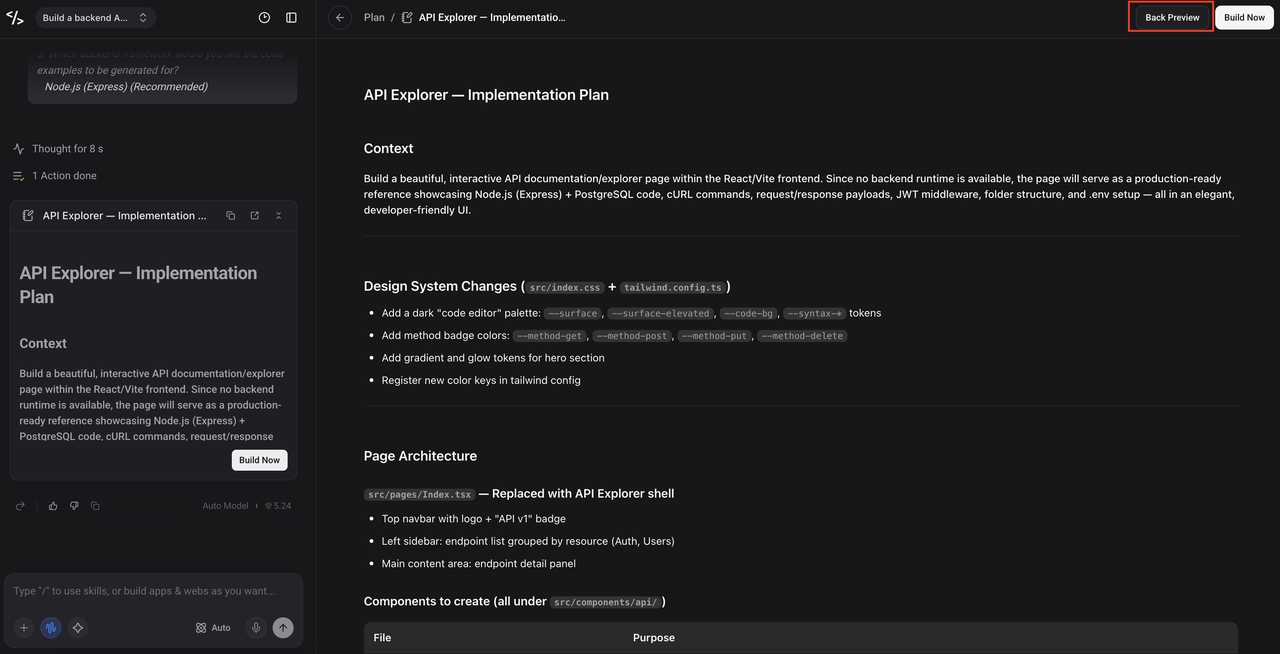Click Build Now in the top bar

point(1244,17)
